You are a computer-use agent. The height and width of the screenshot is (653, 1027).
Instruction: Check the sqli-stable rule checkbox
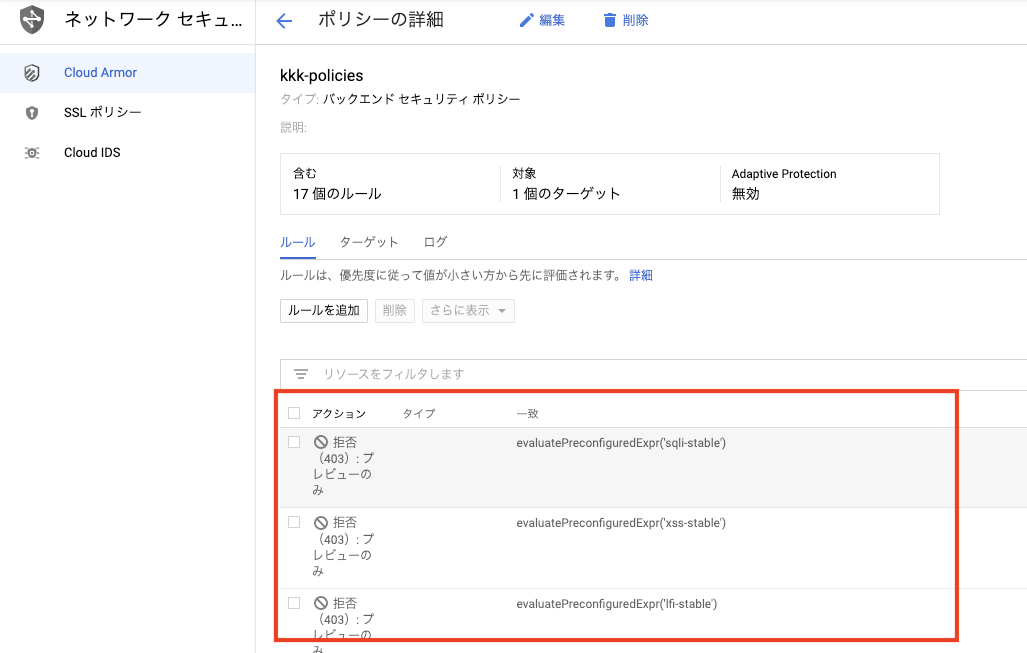pos(294,442)
